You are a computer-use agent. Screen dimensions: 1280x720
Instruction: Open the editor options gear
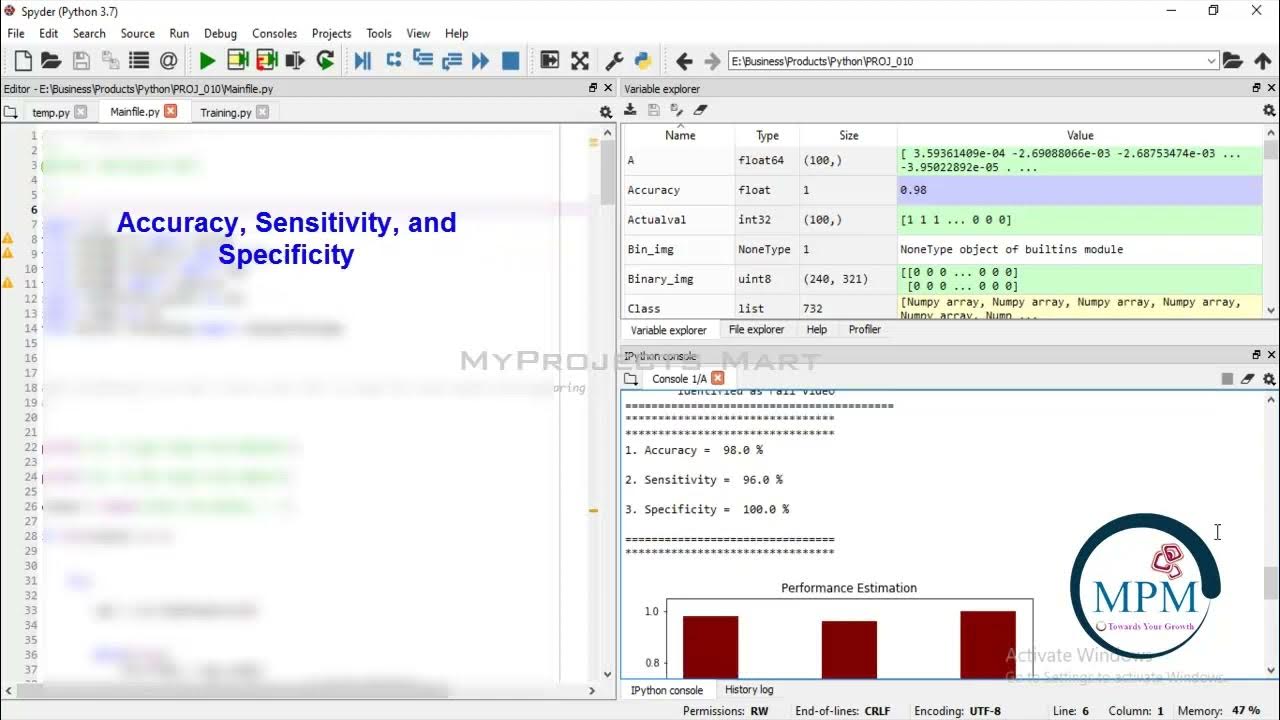[605, 112]
